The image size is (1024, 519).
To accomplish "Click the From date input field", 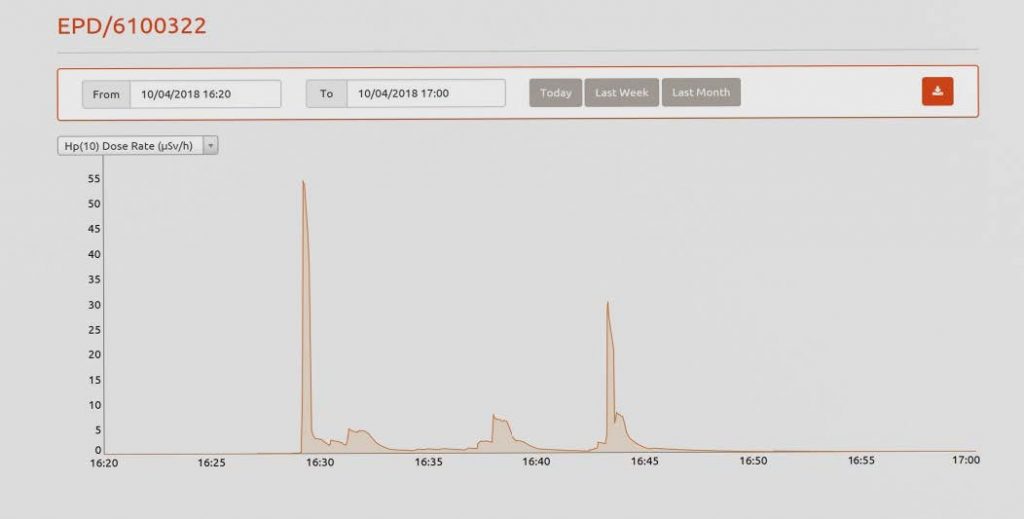I will [x=205, y=94].
